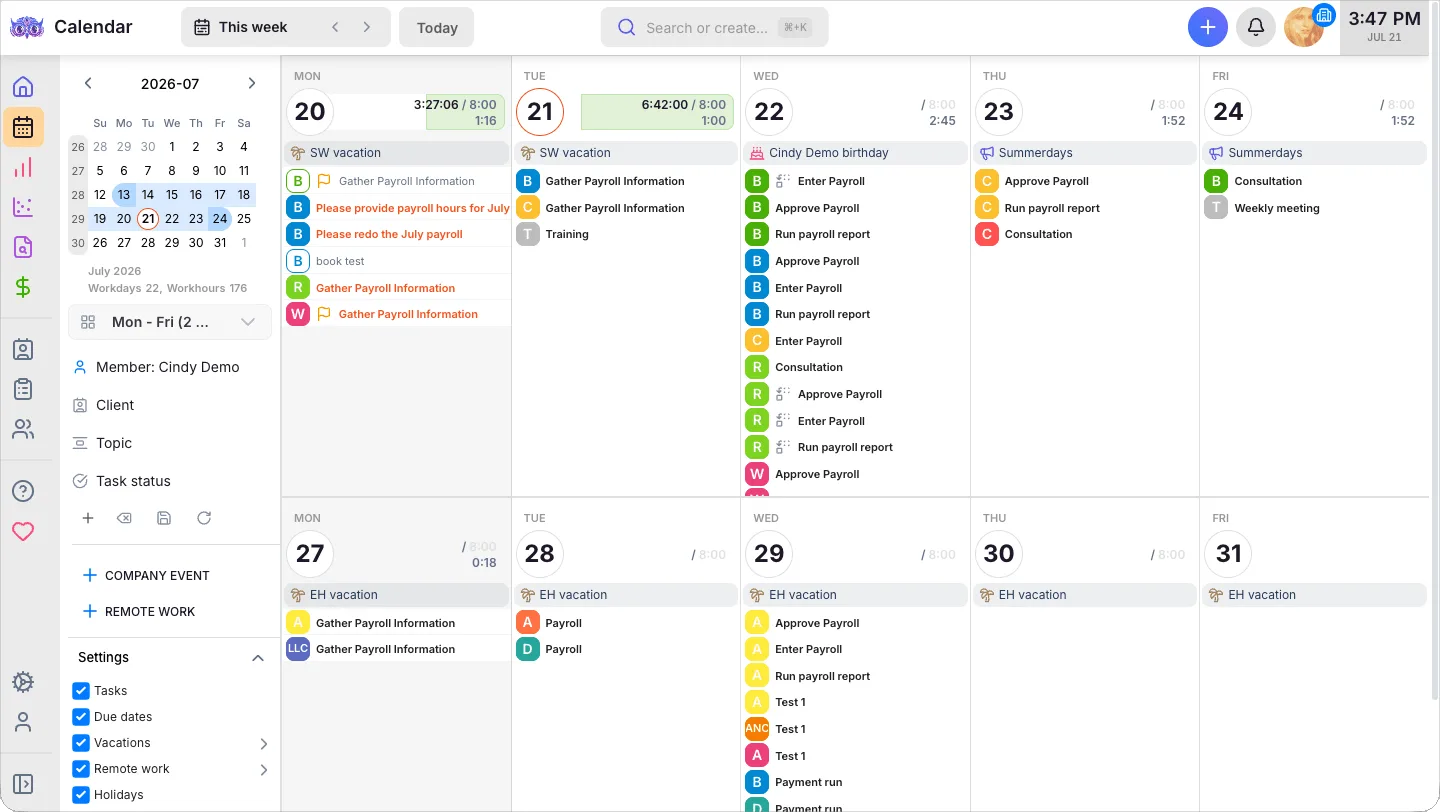Open the settings gear icon in sidebar
Screen dimensions: 1440x812
pyautogui.click(x=23, y=682)
